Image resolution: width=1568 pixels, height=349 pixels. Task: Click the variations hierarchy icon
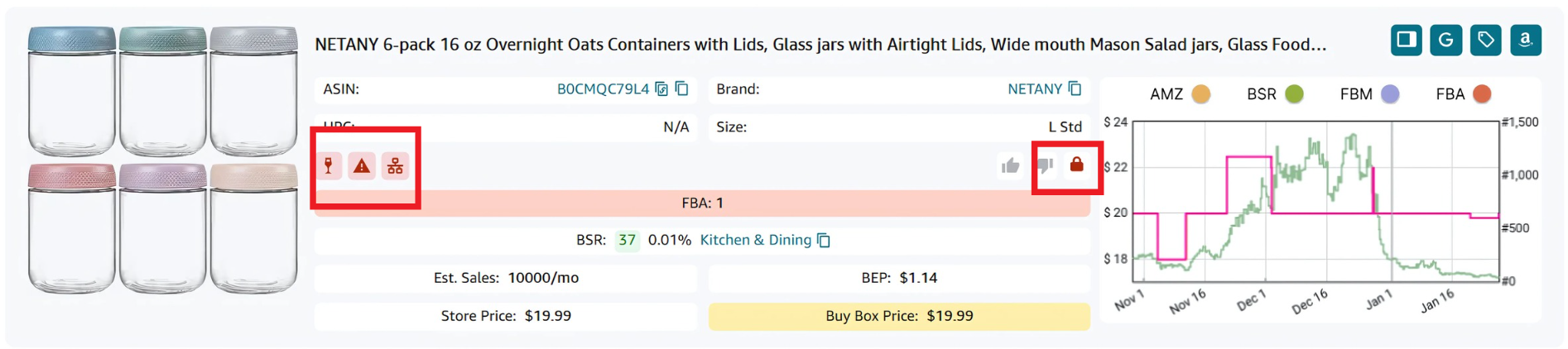click(395, 166)
